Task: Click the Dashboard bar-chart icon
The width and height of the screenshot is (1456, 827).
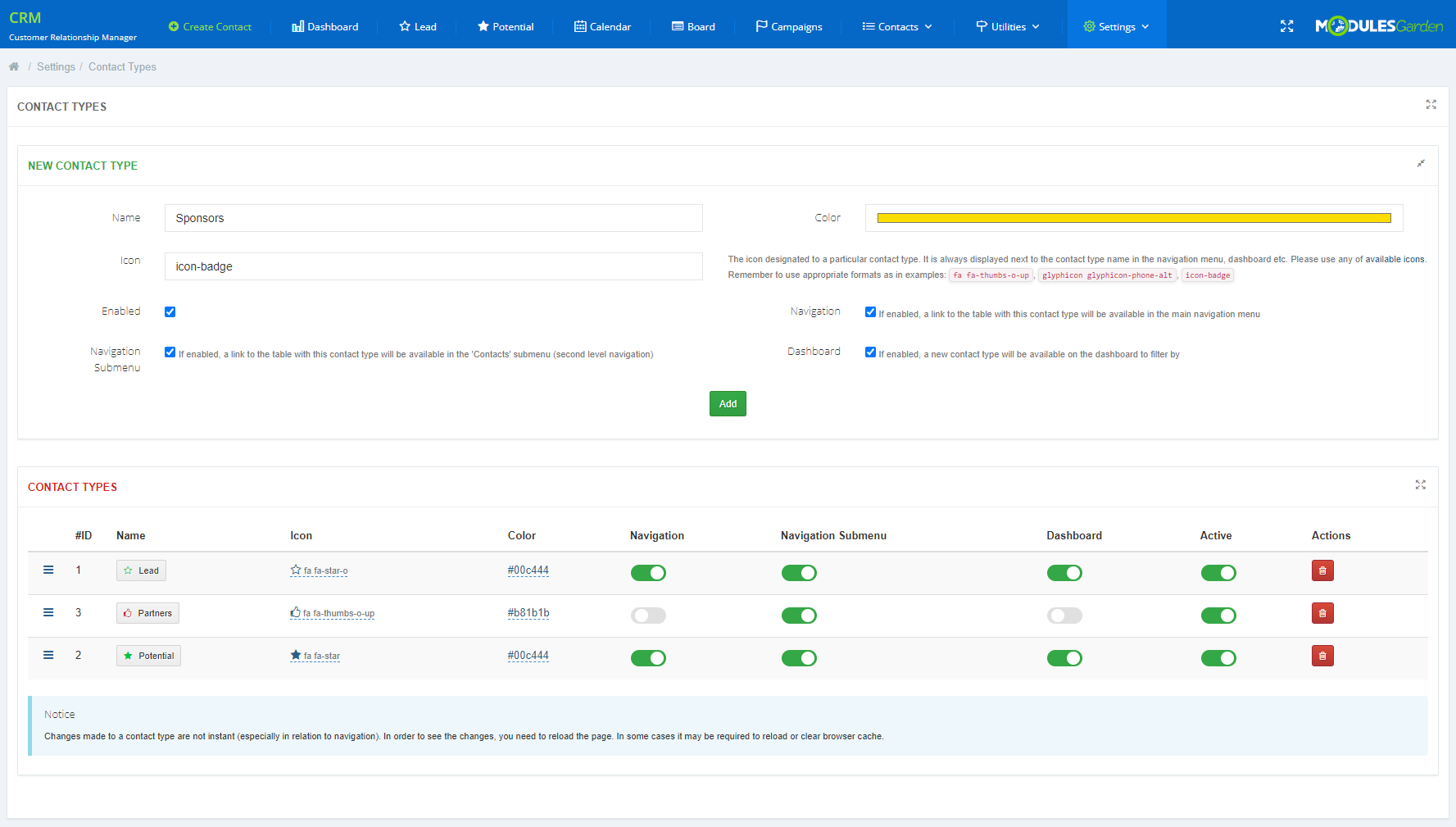Action: 297,26
